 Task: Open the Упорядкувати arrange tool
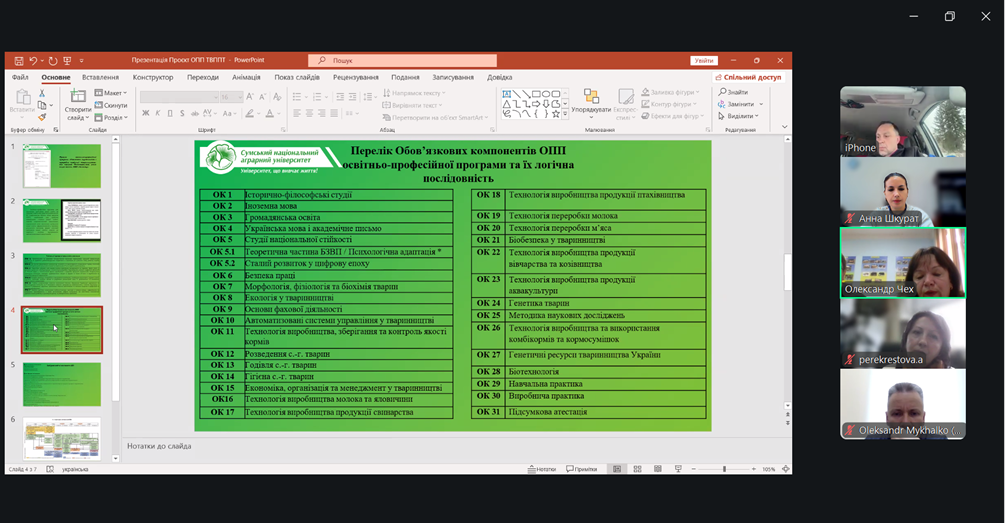pos(591,104)
